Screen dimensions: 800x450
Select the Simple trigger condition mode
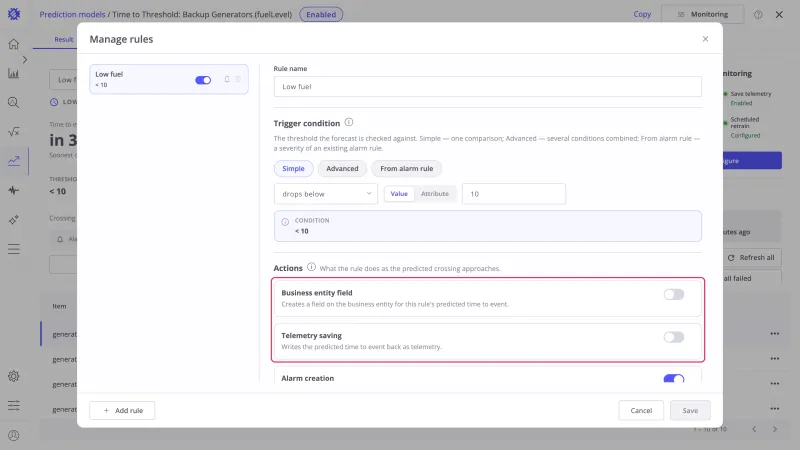293,168
